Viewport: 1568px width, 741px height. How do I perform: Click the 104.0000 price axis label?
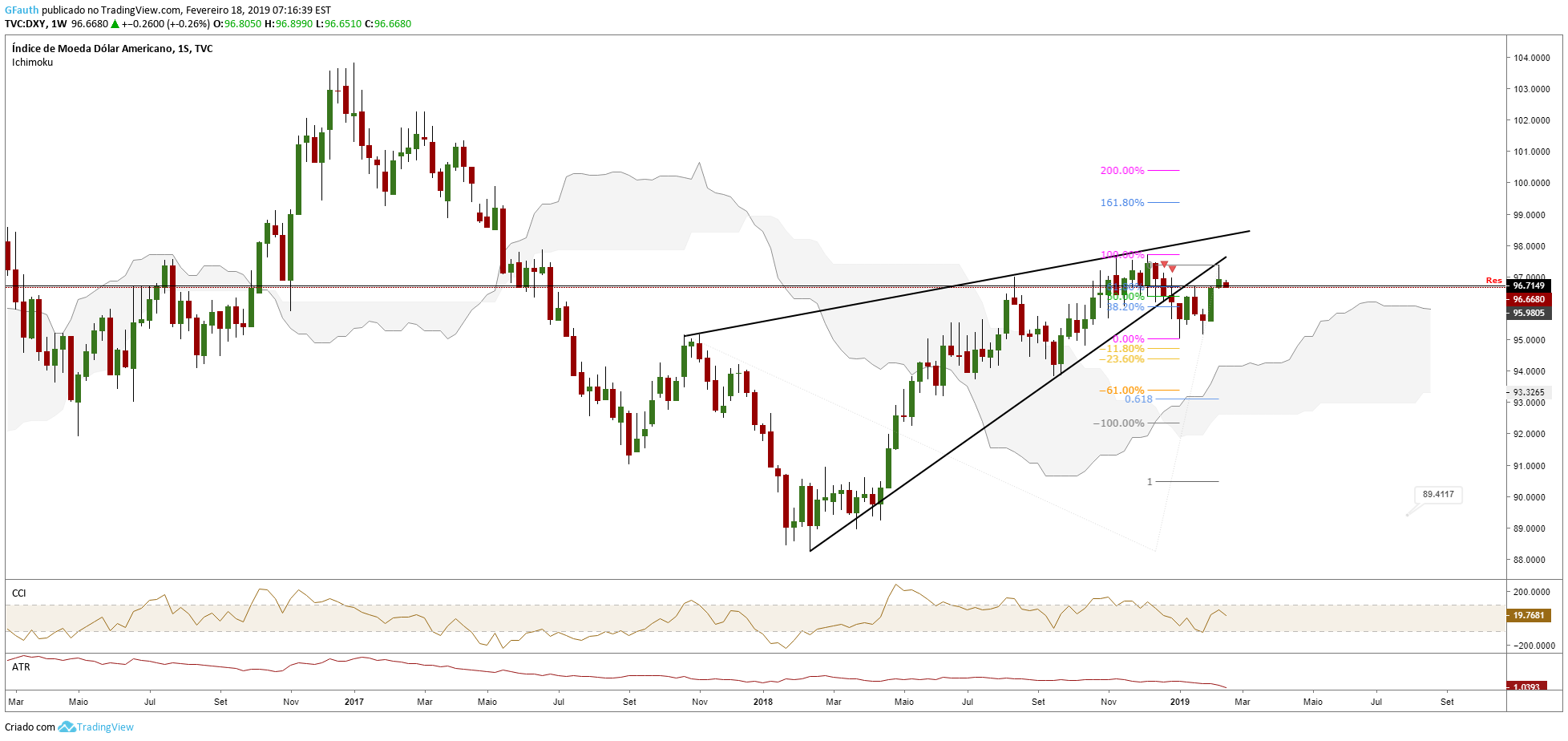pos(1531,58)
